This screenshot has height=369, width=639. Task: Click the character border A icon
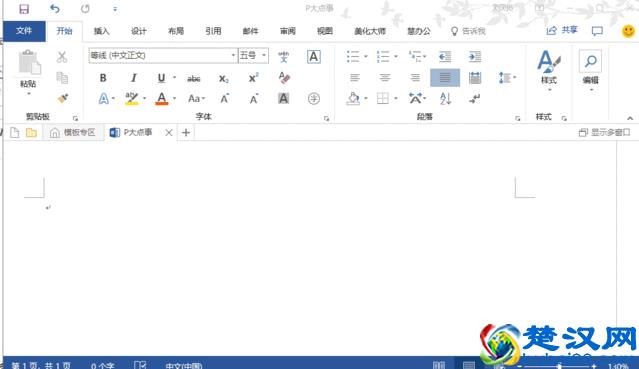(x=313, y=57)
